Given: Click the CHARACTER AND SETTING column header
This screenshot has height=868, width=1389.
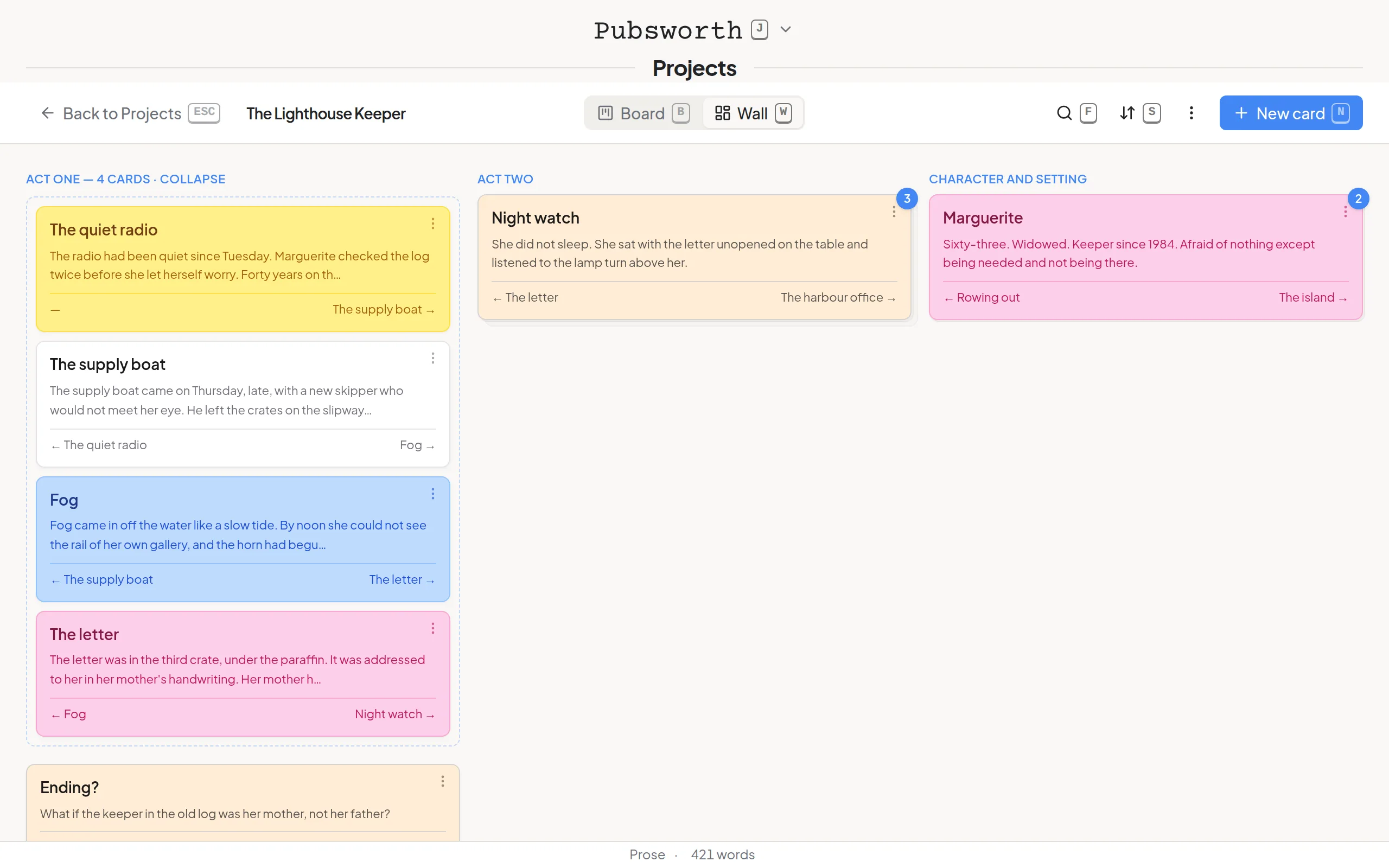Looking at the screenshot, I should point(1008,179).
